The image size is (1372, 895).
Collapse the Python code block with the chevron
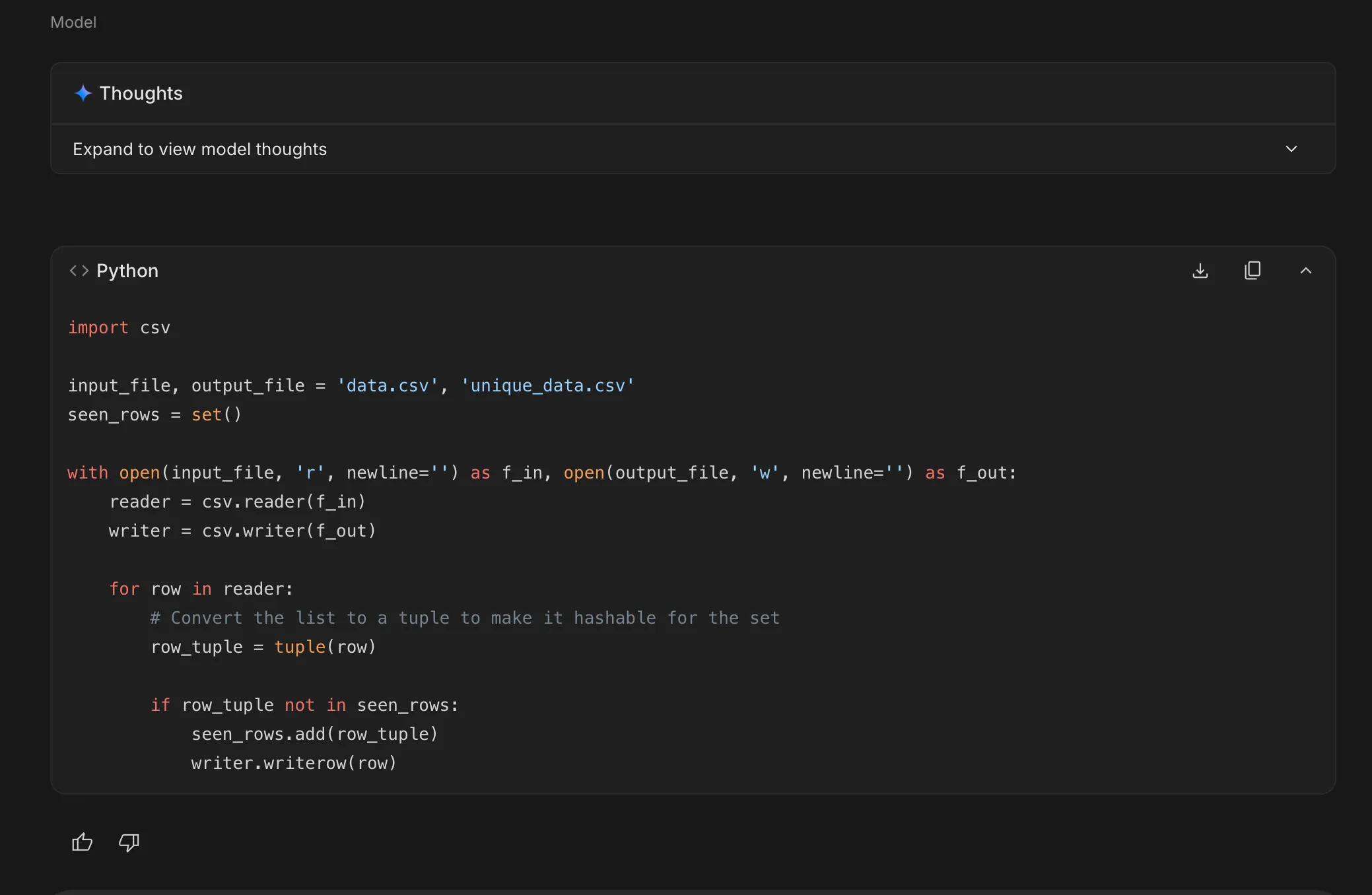[1305, 271]
